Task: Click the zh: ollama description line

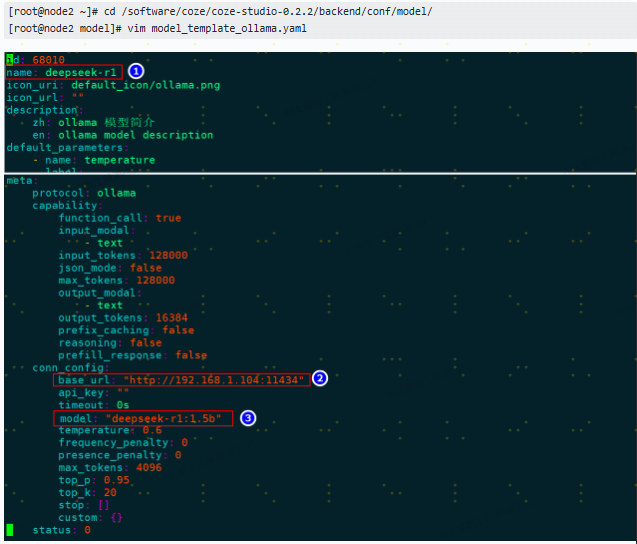Action: point(93,122)
